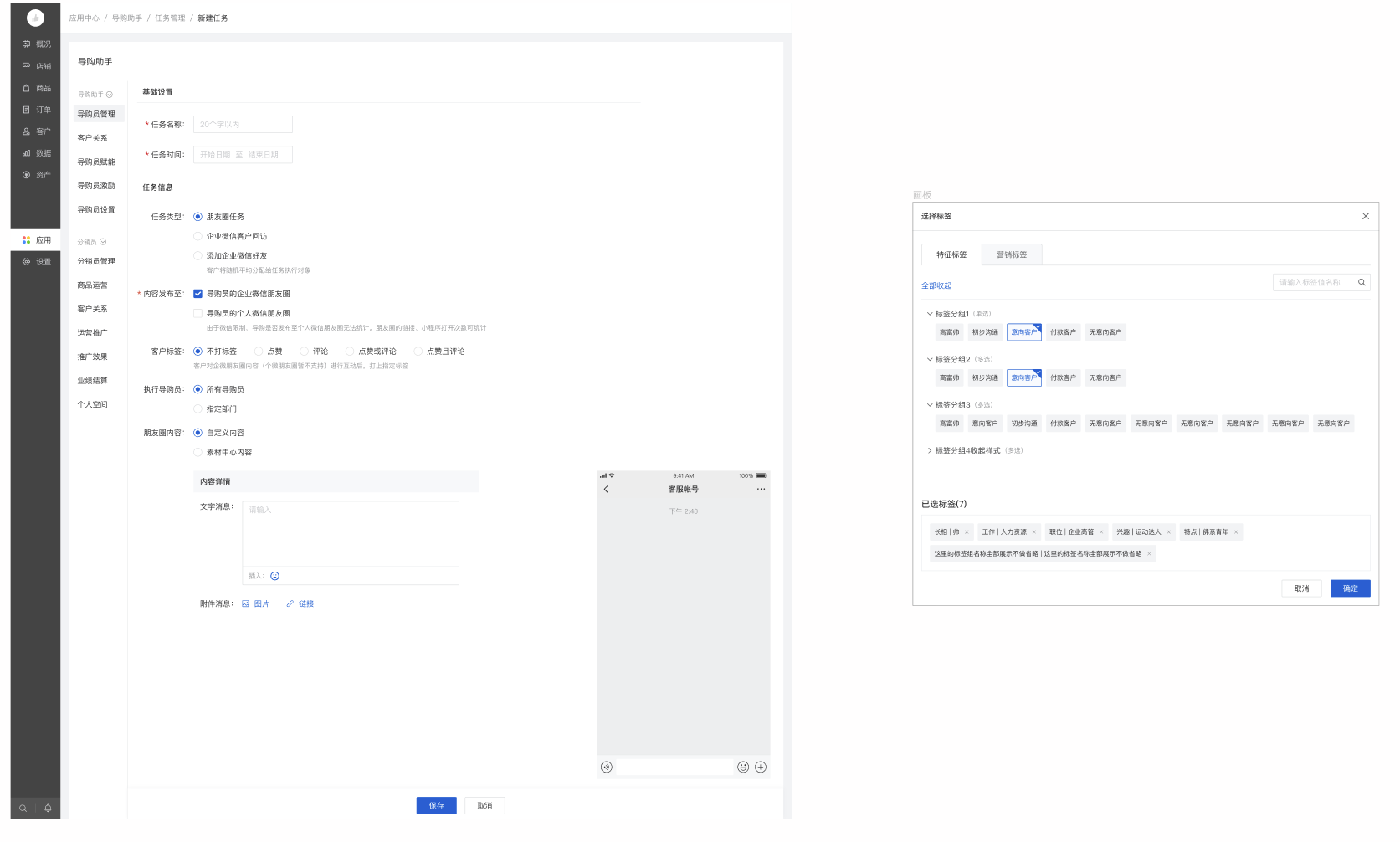Click the blue 保存 button
Image resolution: width=1400 pixels, height=842 pixels.
pos(436,806)
